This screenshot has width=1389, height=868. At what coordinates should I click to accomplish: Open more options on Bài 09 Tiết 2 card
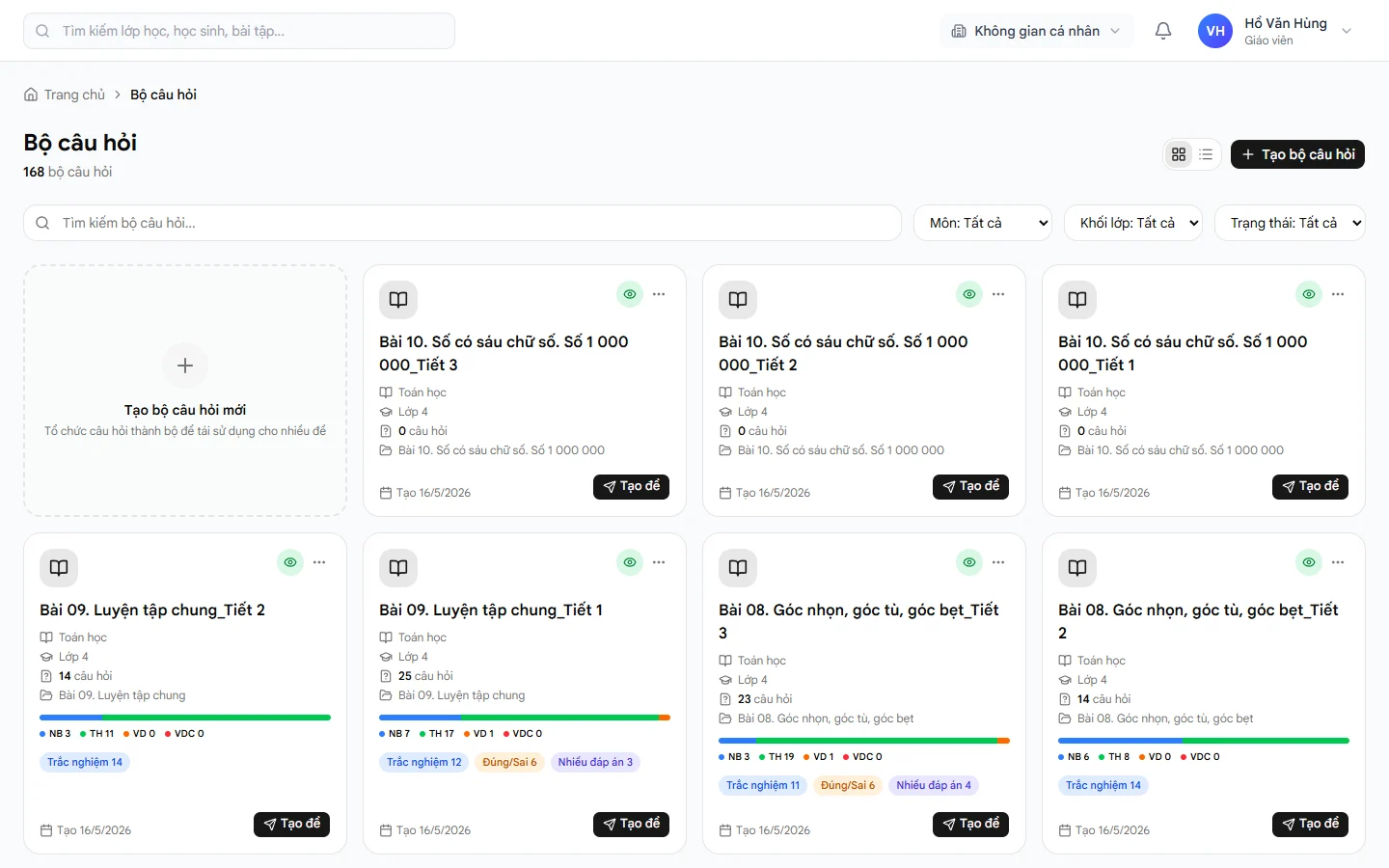(319, 562)
